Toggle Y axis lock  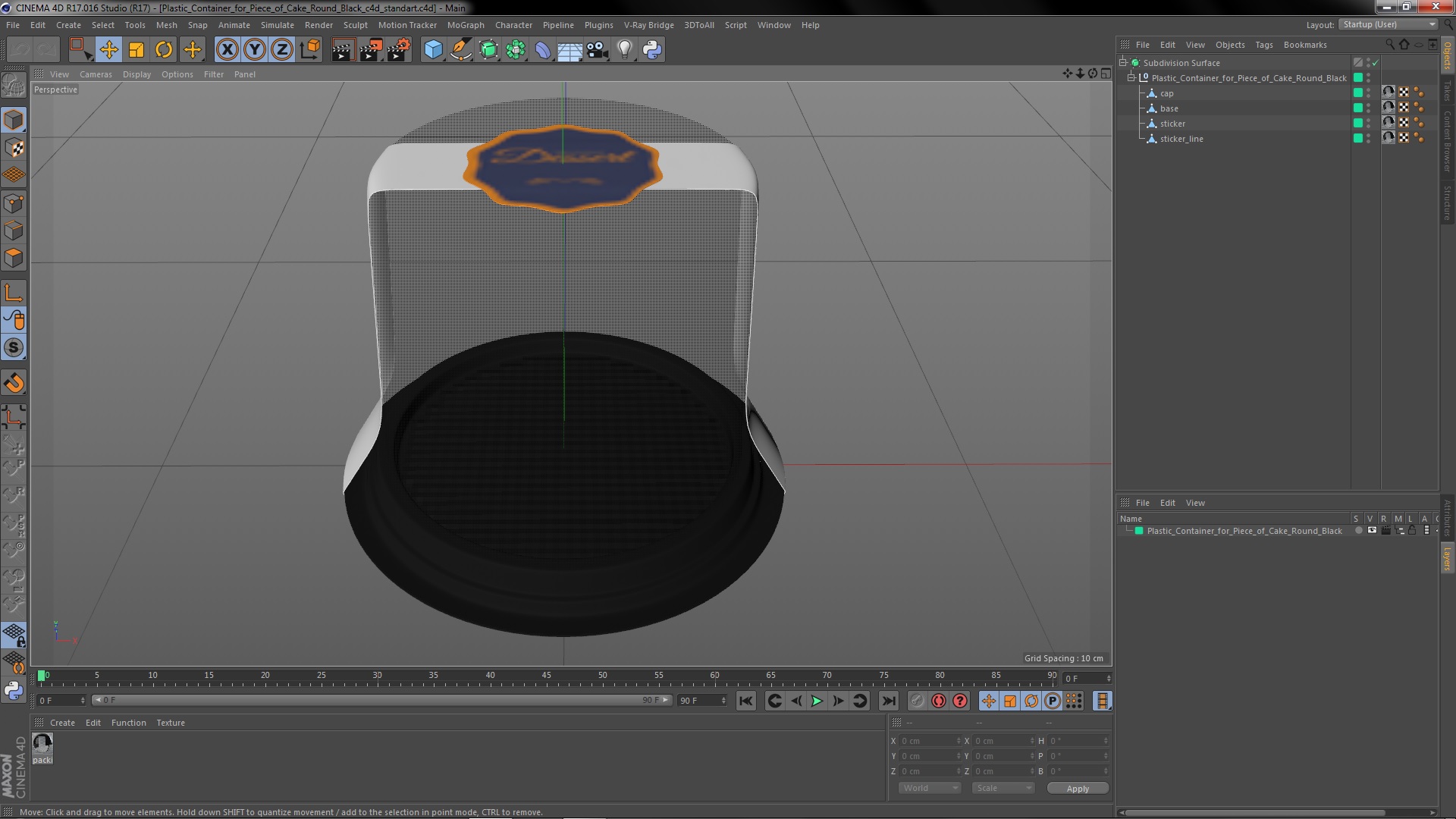coord(255,50)
